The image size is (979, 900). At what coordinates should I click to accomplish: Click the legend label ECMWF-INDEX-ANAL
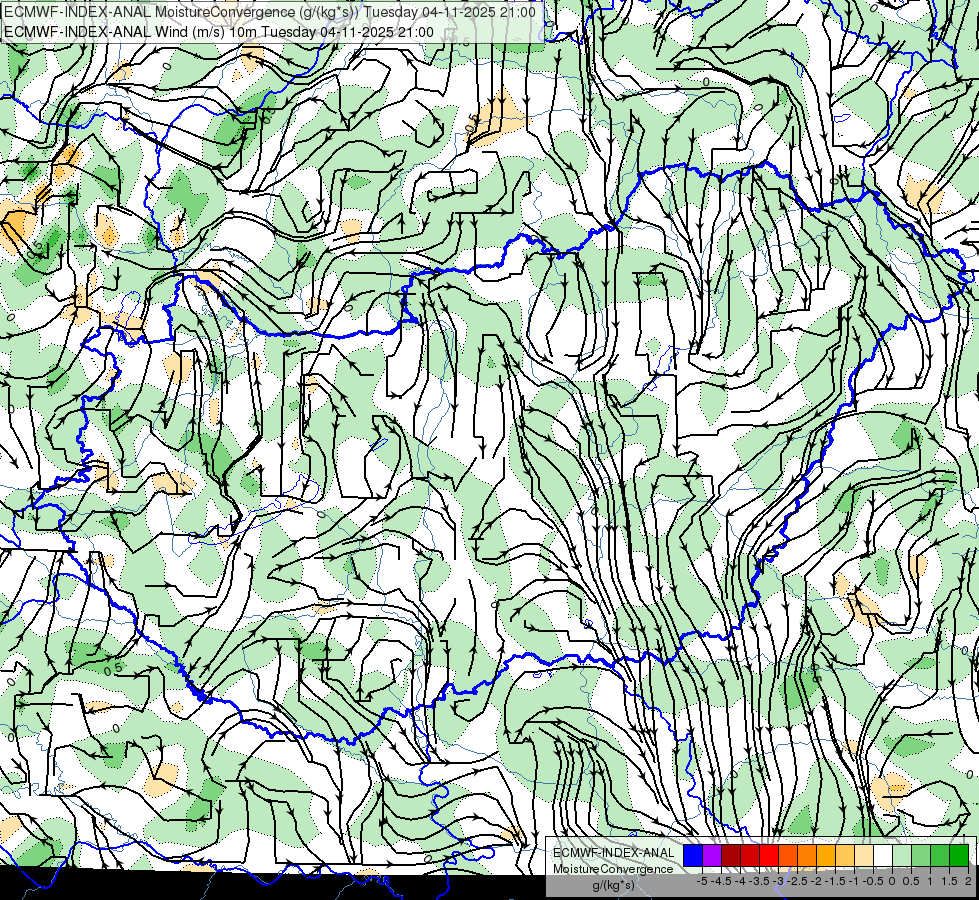(x=614, y=853)
